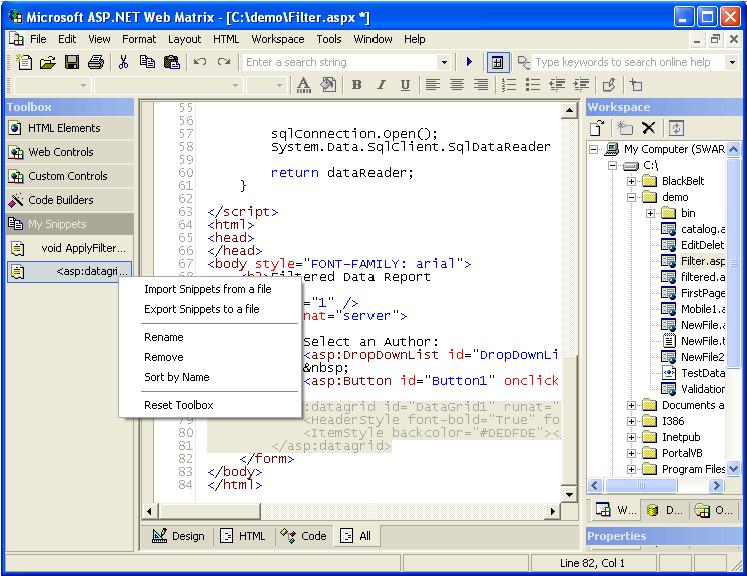747x576 pixels.
Task: Toggle the grid view toolbar button
Action: pyautogui.click(x=497, y=62)
